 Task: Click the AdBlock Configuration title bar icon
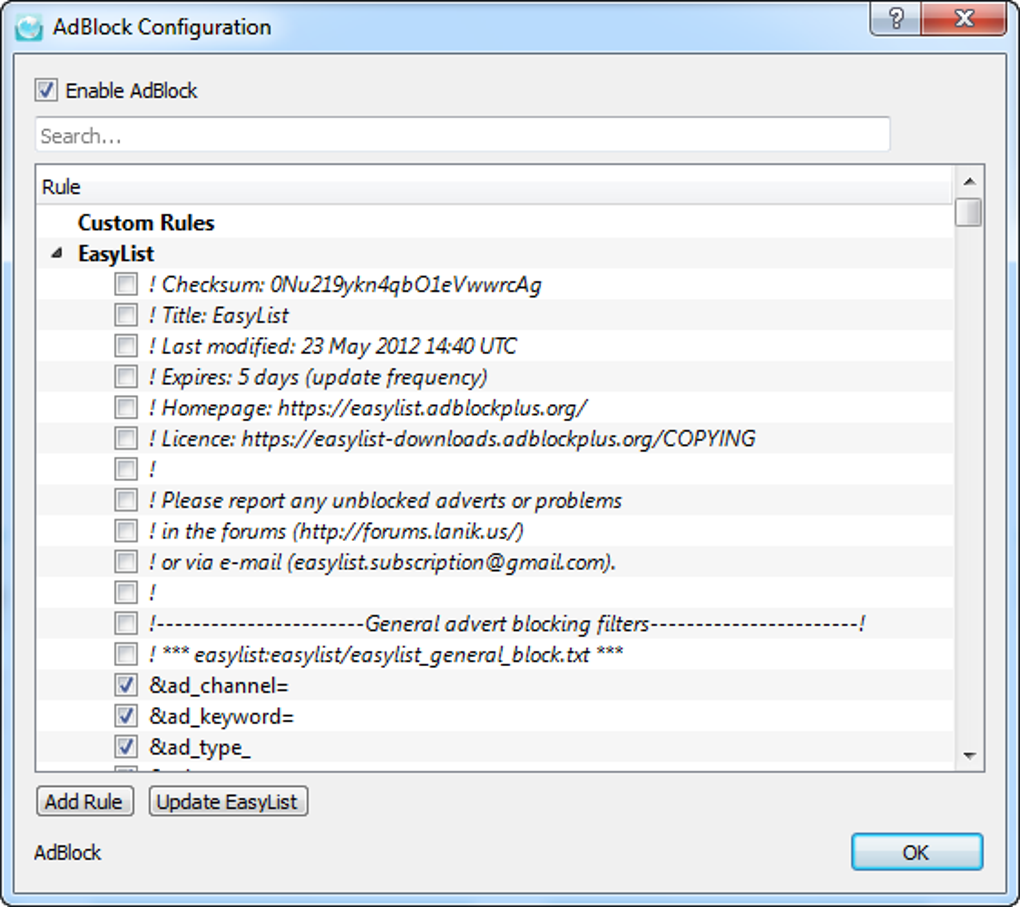click(x=29, y=27)
